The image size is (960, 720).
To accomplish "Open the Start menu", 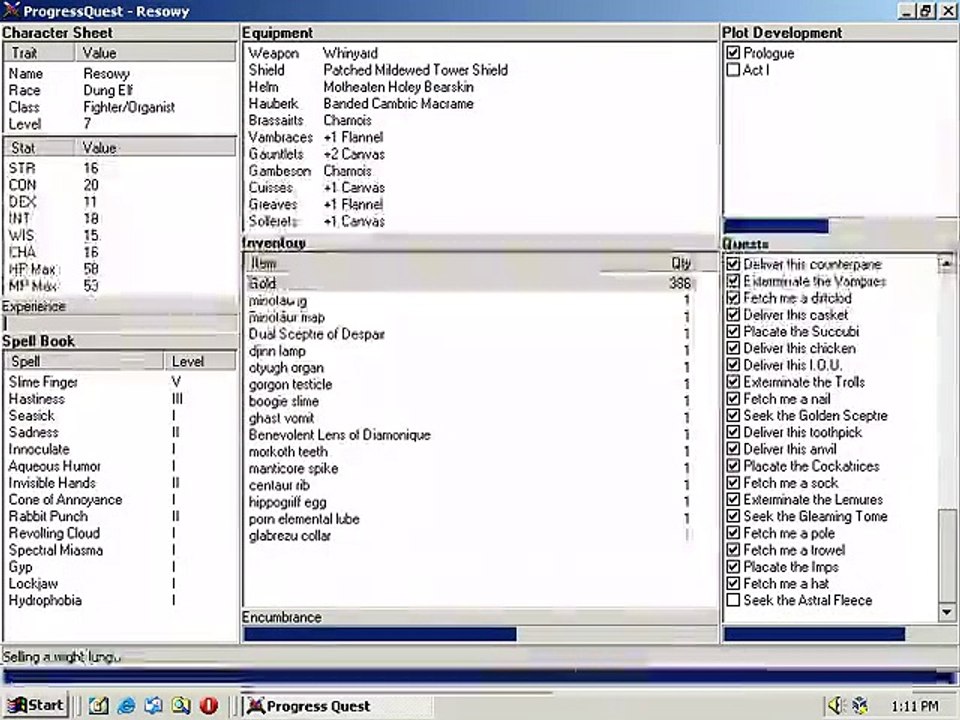I will coord(36,705).
